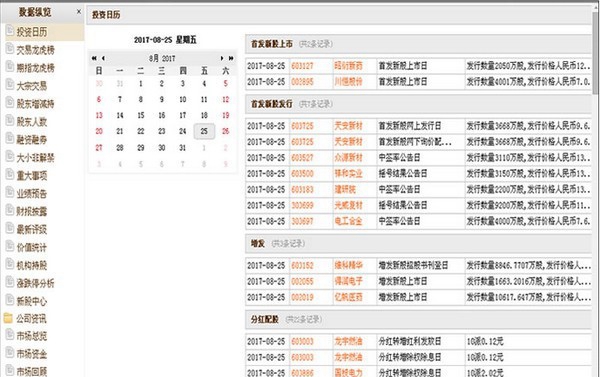
Task: Click the document icon beside 大宗交易
Action: tap(9, 85)
